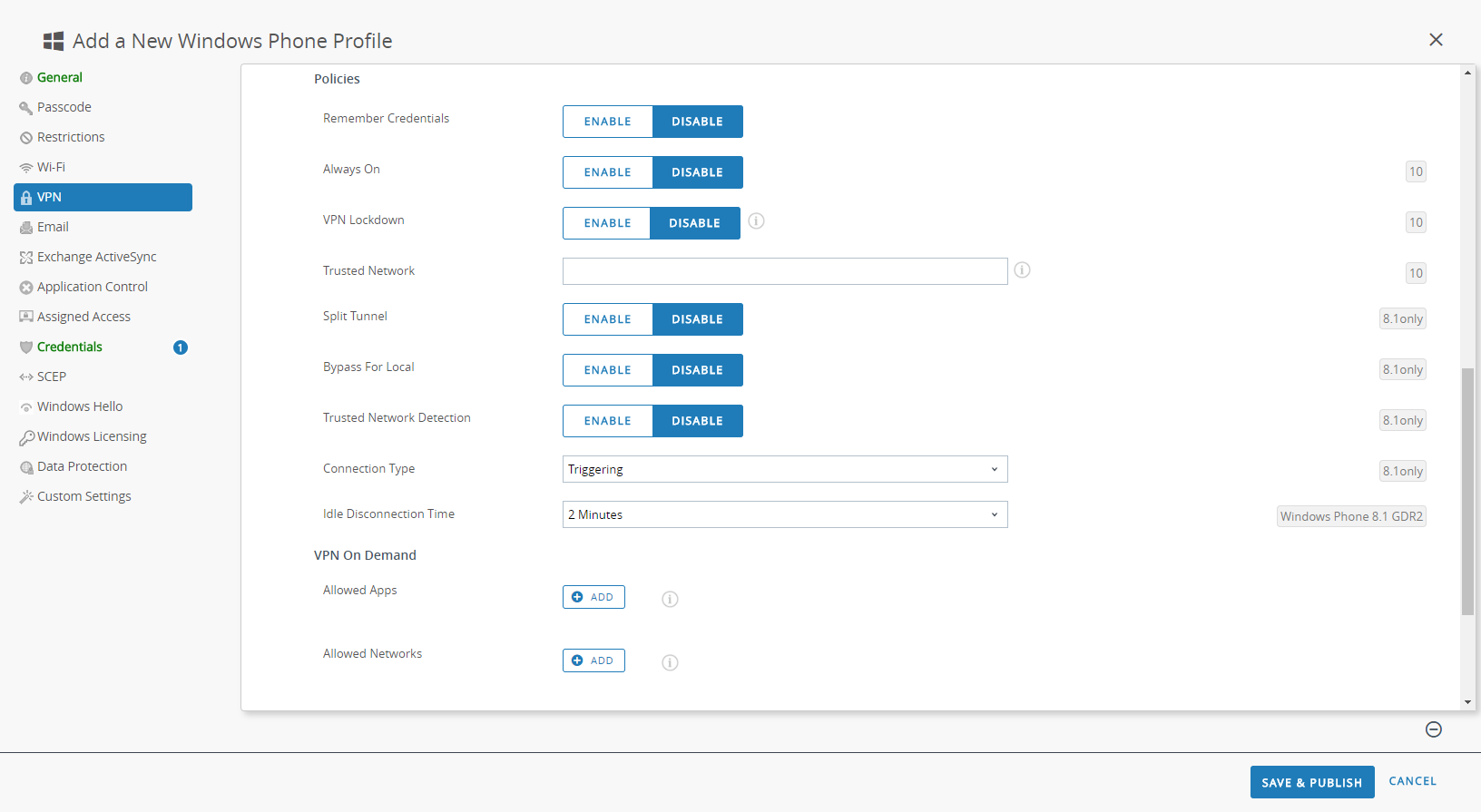Image resolution: width=1481 pixels, height=812 pixels.
Task: Click the vertical scrollbar thumb
Action: pyautogui.click(x=1467, y=490)
